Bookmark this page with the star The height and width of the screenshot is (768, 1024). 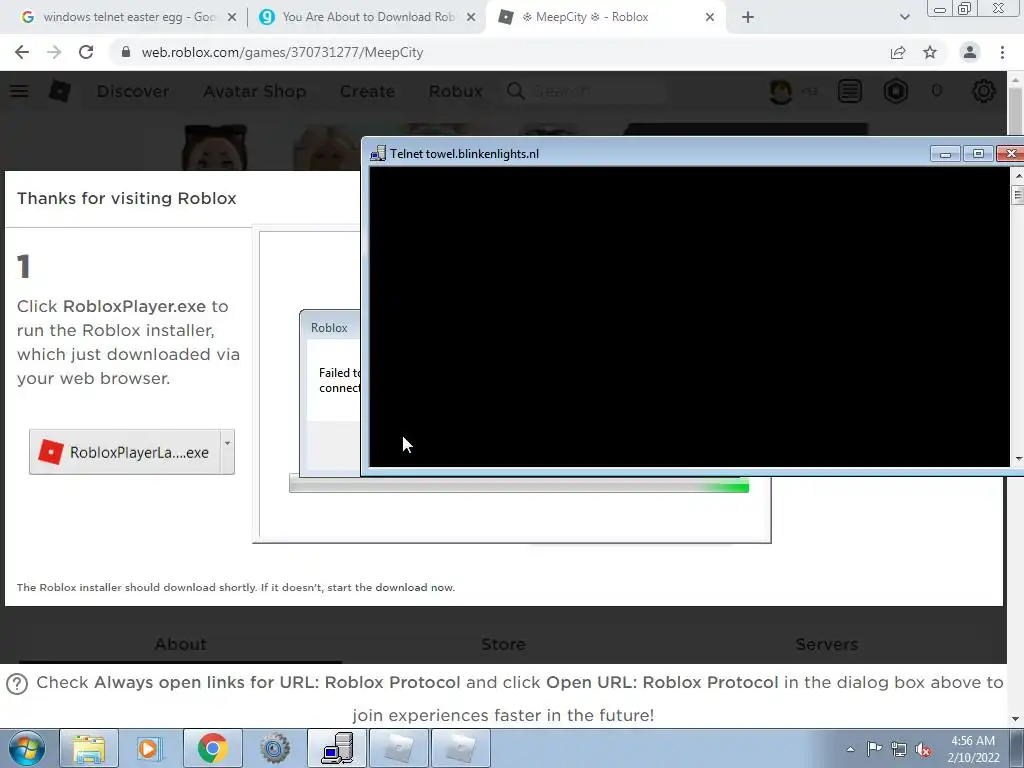pos(930,52)
